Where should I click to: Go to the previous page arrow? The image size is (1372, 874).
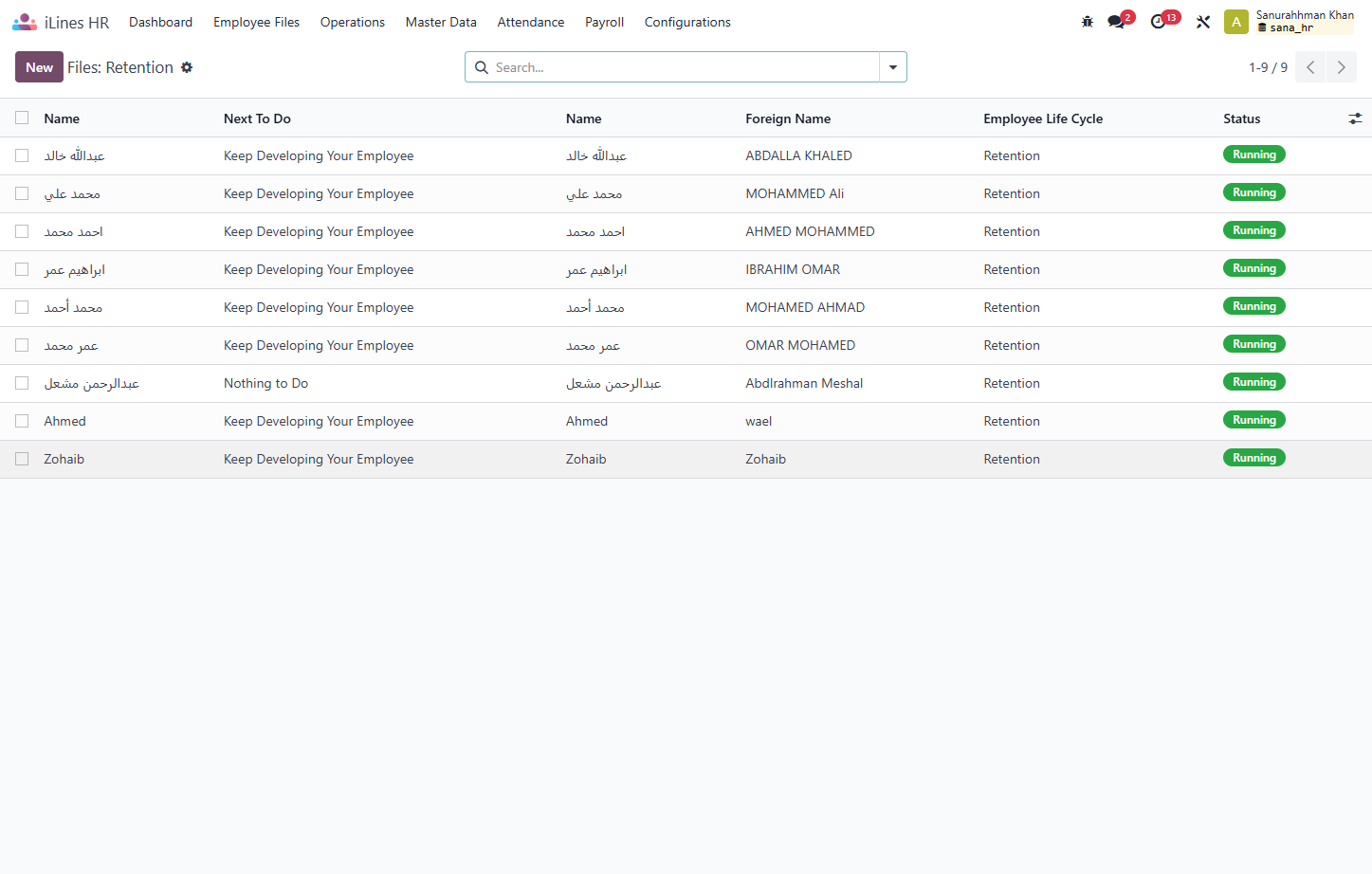pos(1310,67)
